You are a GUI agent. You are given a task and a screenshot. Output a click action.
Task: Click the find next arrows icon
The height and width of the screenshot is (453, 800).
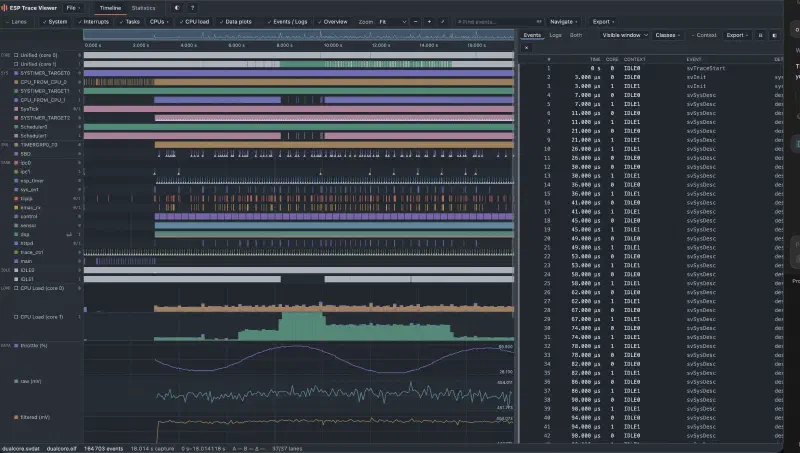pyautogui.click(x=539, y=22)
